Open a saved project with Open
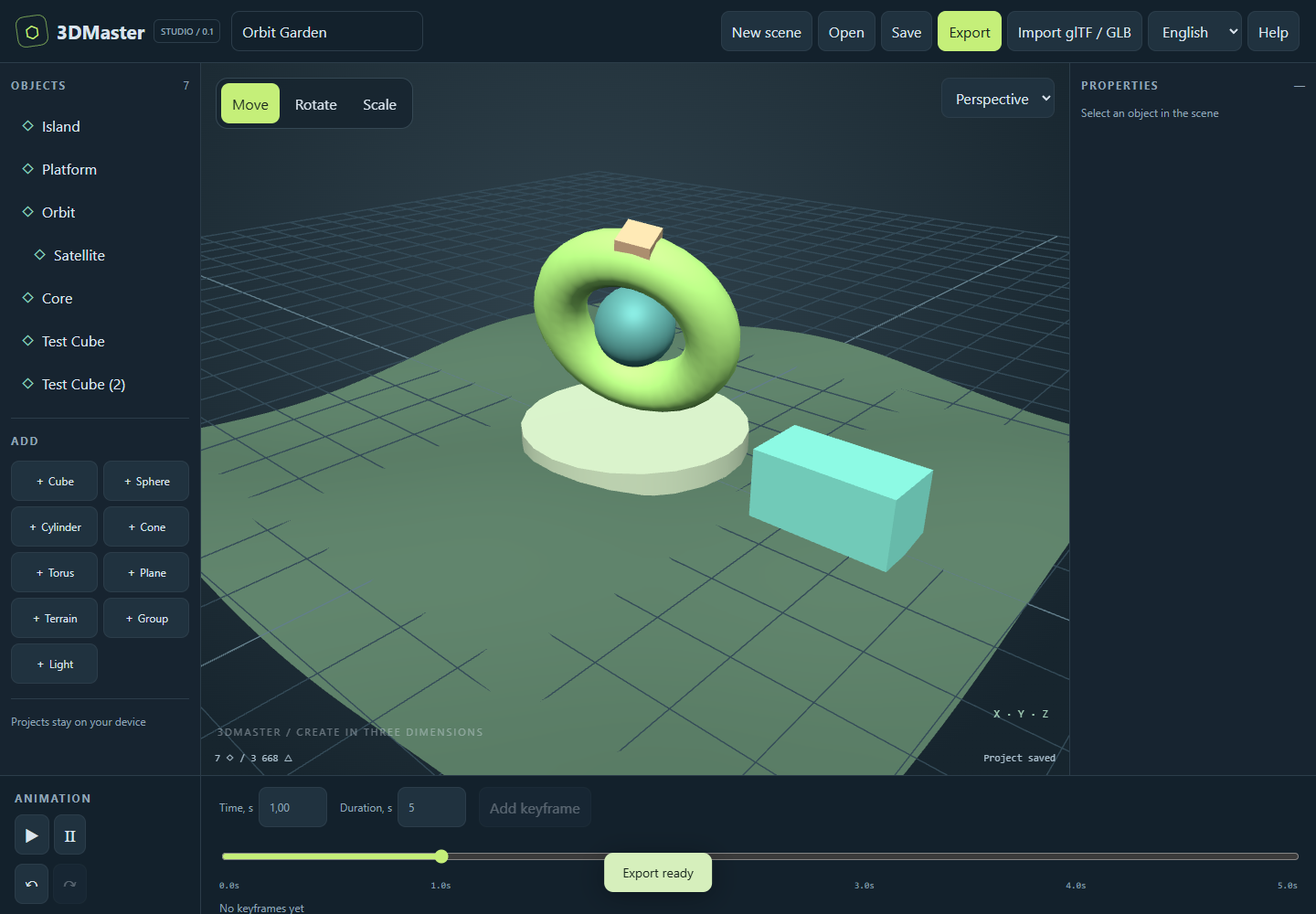The image size is (1316, 914). click(x=846, y=32)
